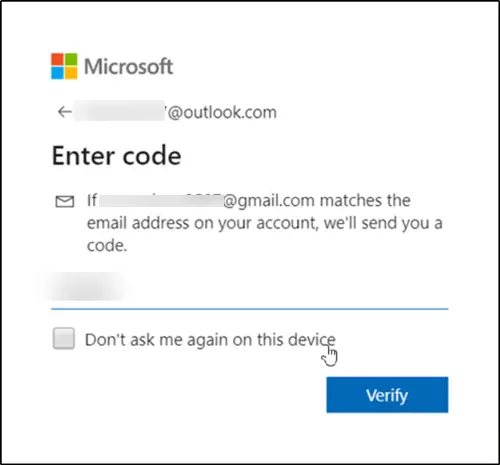This screenshot has width=500, height=465.
Task: Click the redacted part of gmail address
Action: click(161, 201)
